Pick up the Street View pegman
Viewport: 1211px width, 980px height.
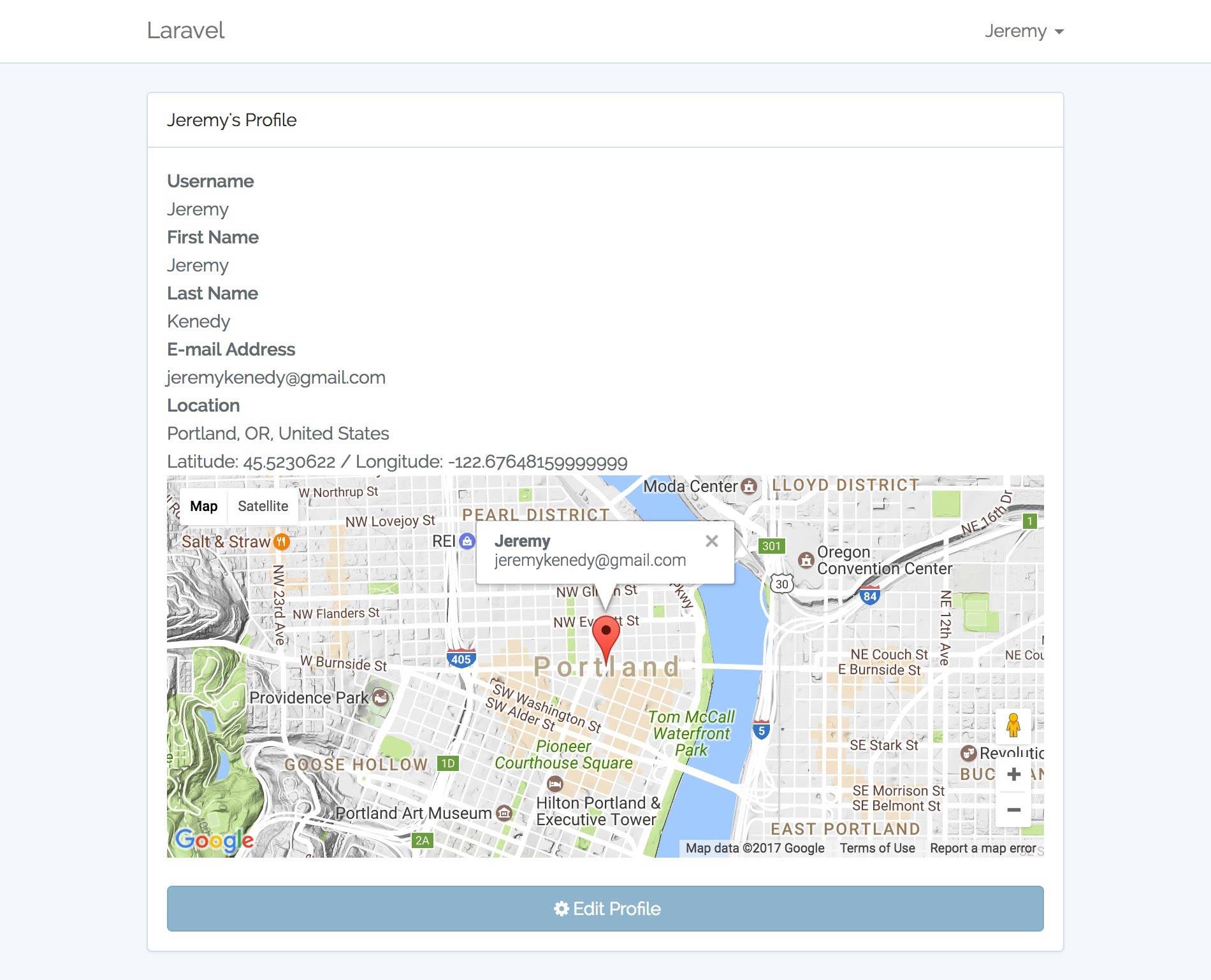[x=1013, y=725]
